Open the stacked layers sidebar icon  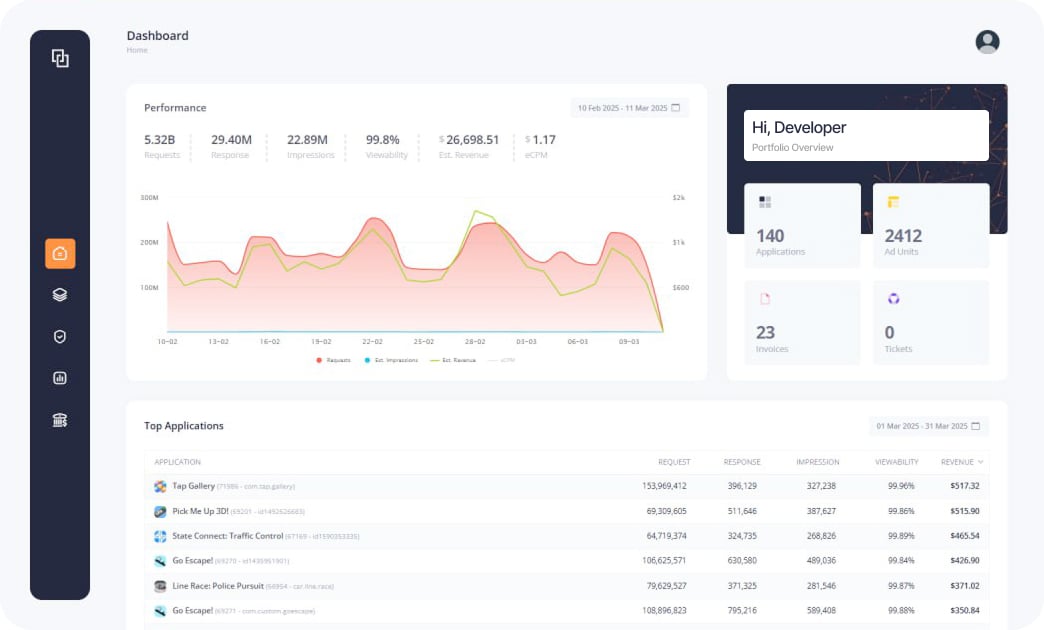tap(60, 295)
